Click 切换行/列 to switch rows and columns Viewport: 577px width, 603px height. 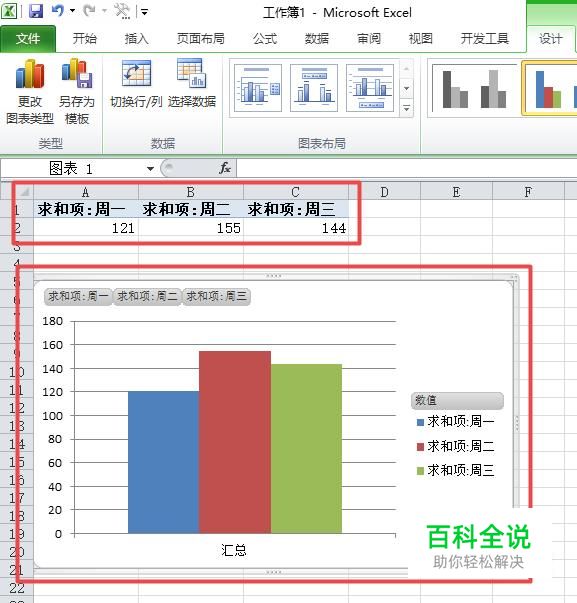136,84
